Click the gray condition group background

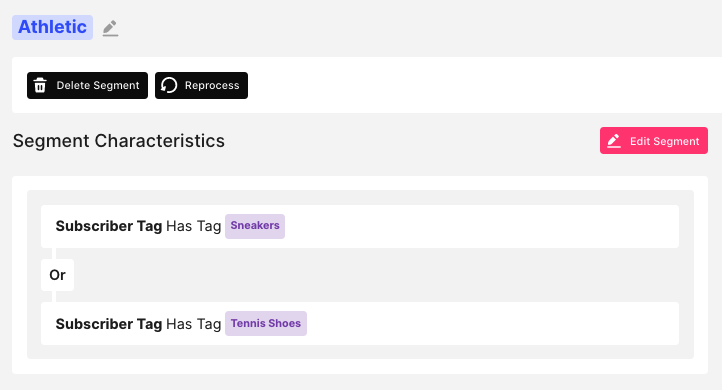[x=368, y=275]
